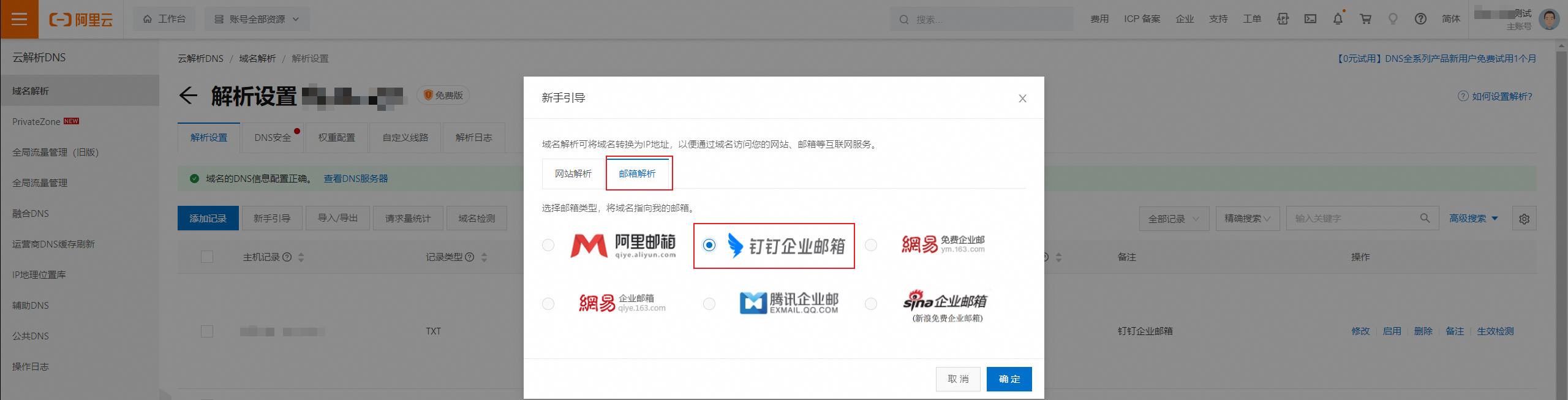1568x400 pixels.
Task: Sort by 主机记录 column arrows
Action: [x=301, y=257]
